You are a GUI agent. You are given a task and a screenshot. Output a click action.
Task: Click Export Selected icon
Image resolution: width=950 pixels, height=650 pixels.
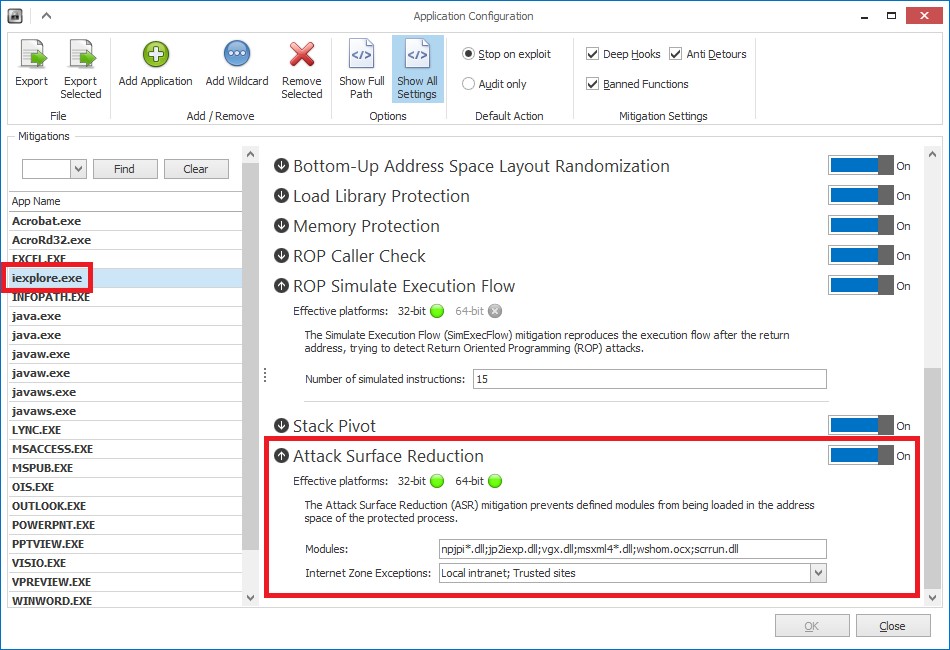(81, 54)
